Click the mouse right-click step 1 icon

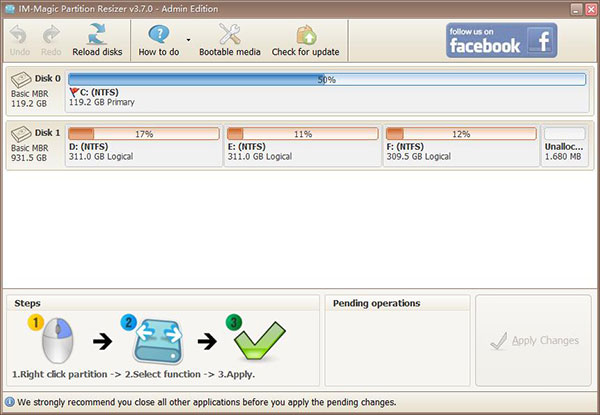tap(57, 340)
